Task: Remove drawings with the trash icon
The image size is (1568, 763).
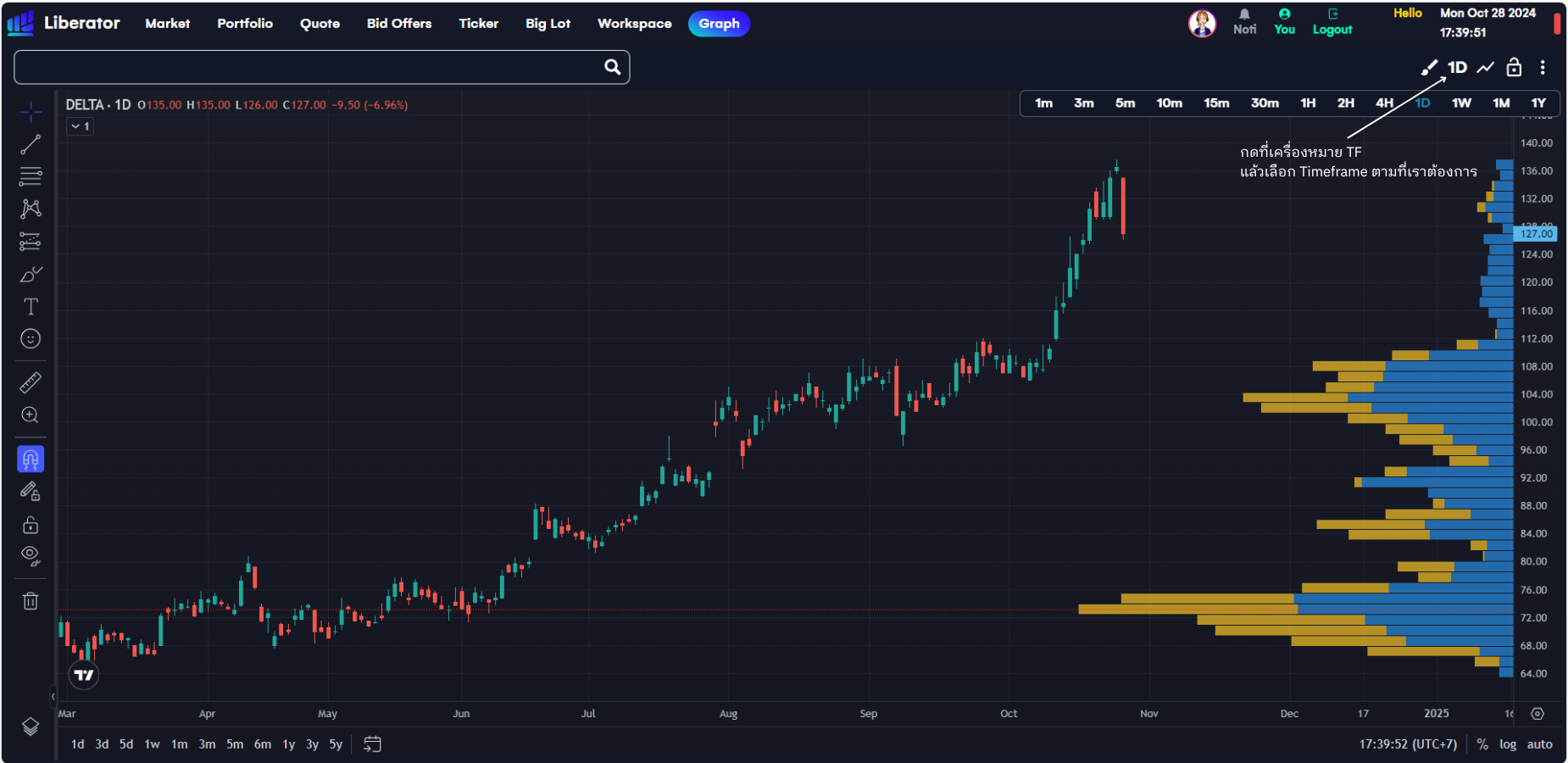Action: point(31,601)
